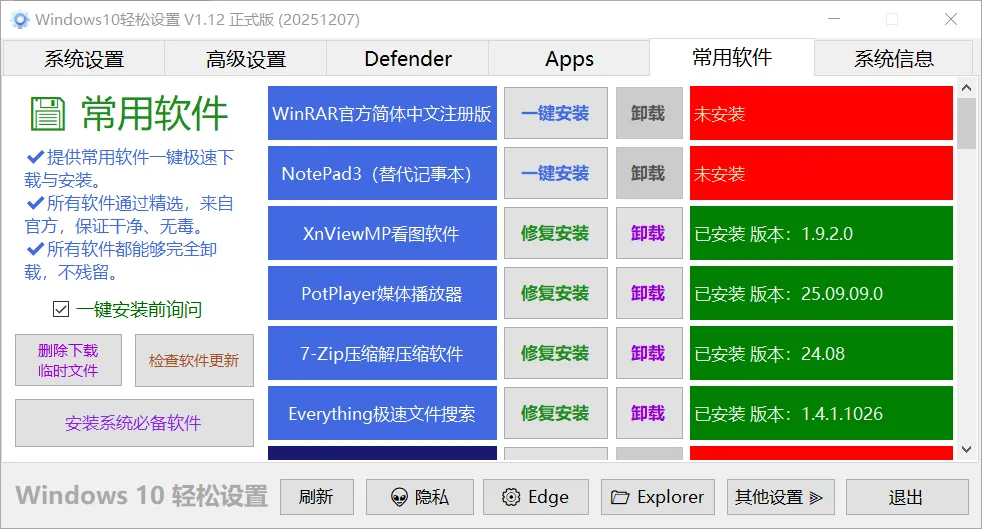The width and height of the screenshot is (982, 529).
Task: Click the XnViewMP看图软件 label
Action: (382, 234)
